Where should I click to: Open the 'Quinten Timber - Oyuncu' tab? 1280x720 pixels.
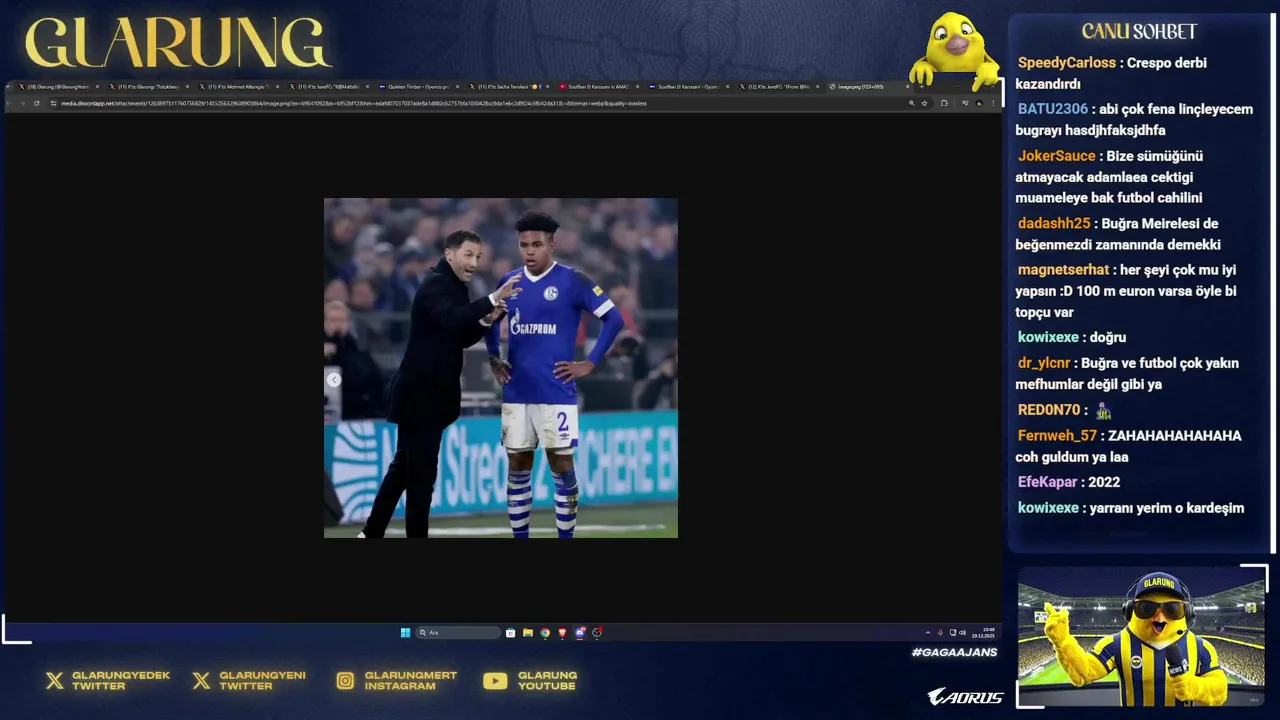(417, 87)
